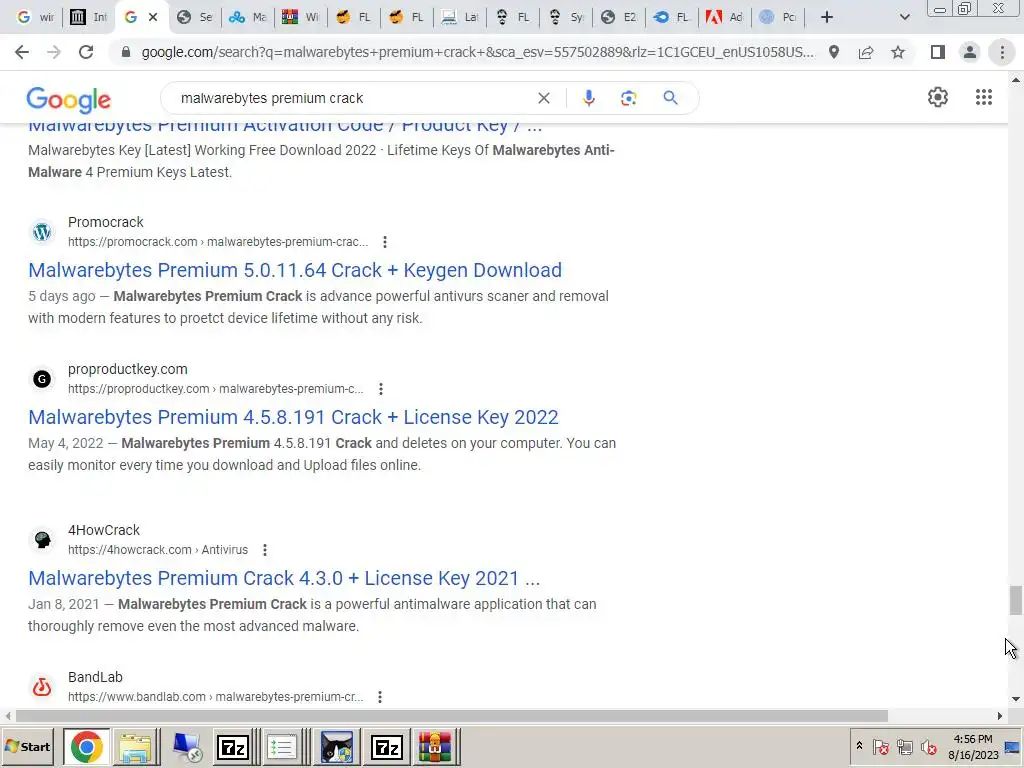Open the cat icon taskbar item
Image resolution: width=1024 pixels, height=768 pixels.
click(337, 747)
